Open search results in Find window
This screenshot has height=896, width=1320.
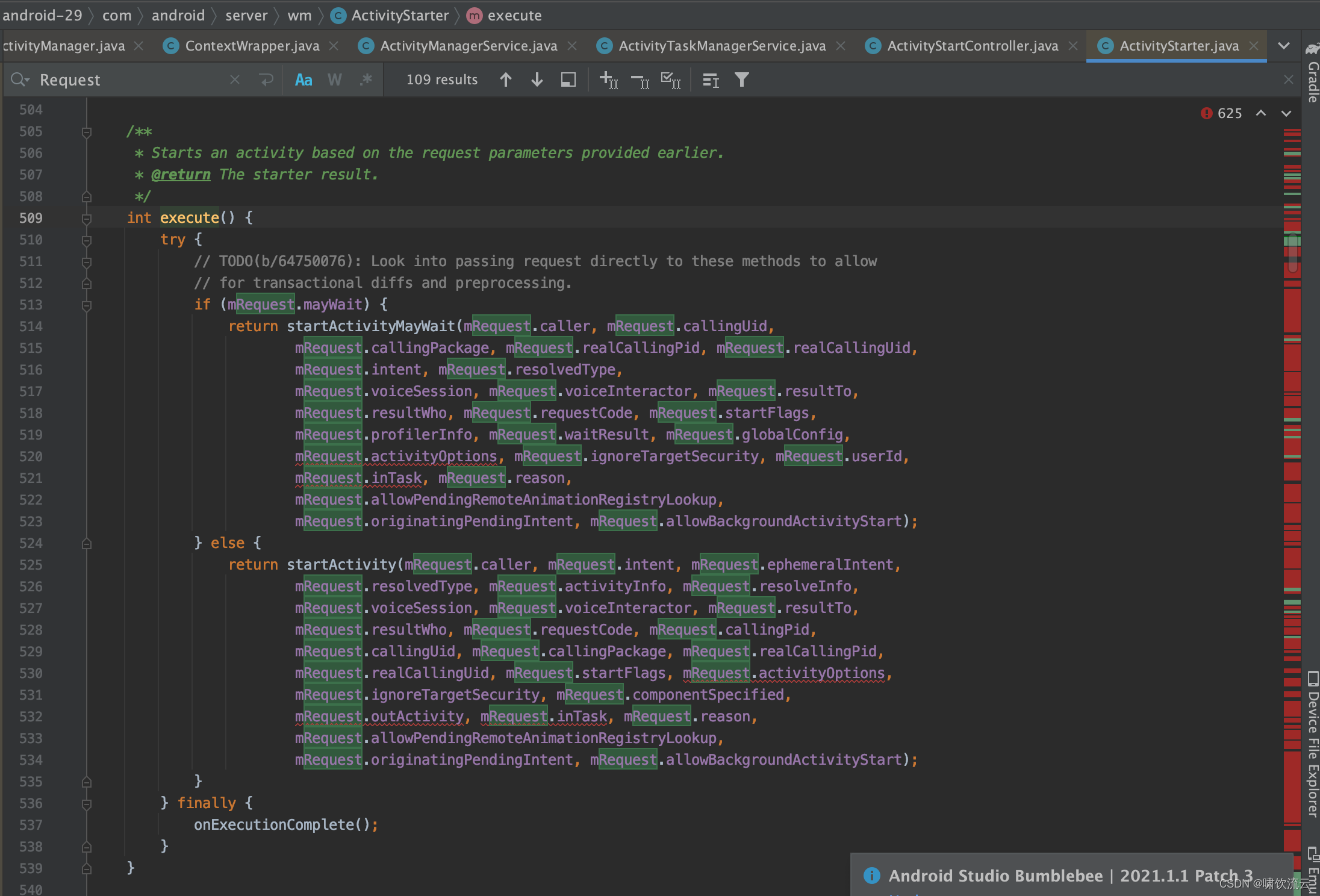[568, 79]
